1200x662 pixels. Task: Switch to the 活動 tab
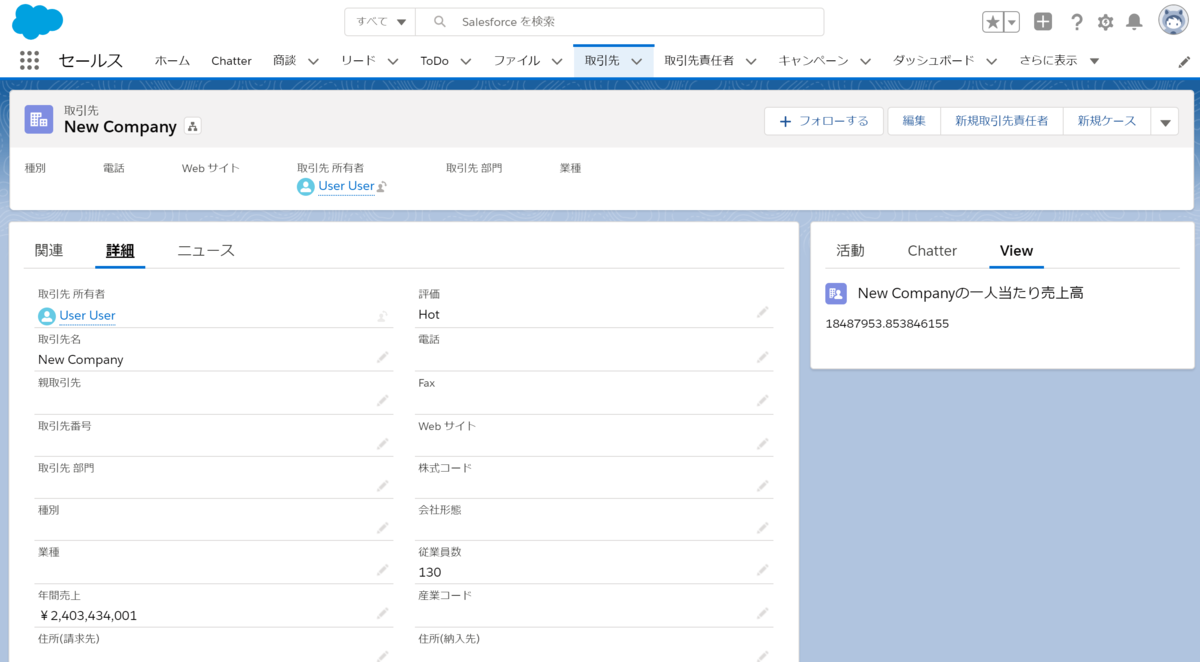pyautogui.click(x=850, y=251)
